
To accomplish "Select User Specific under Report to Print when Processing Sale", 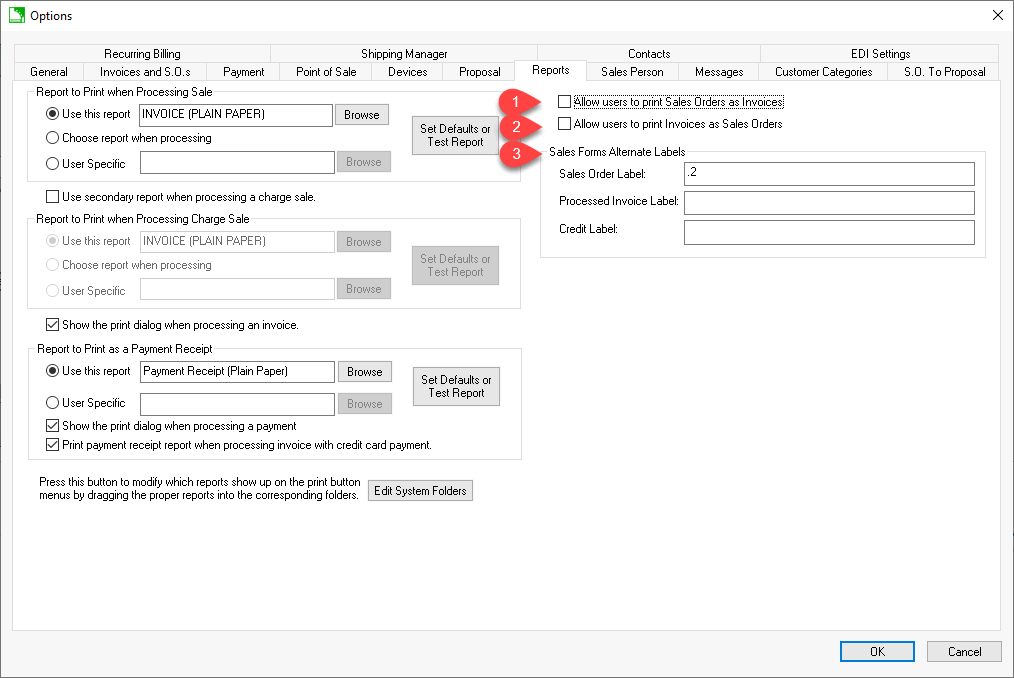I will coord(53,163).
